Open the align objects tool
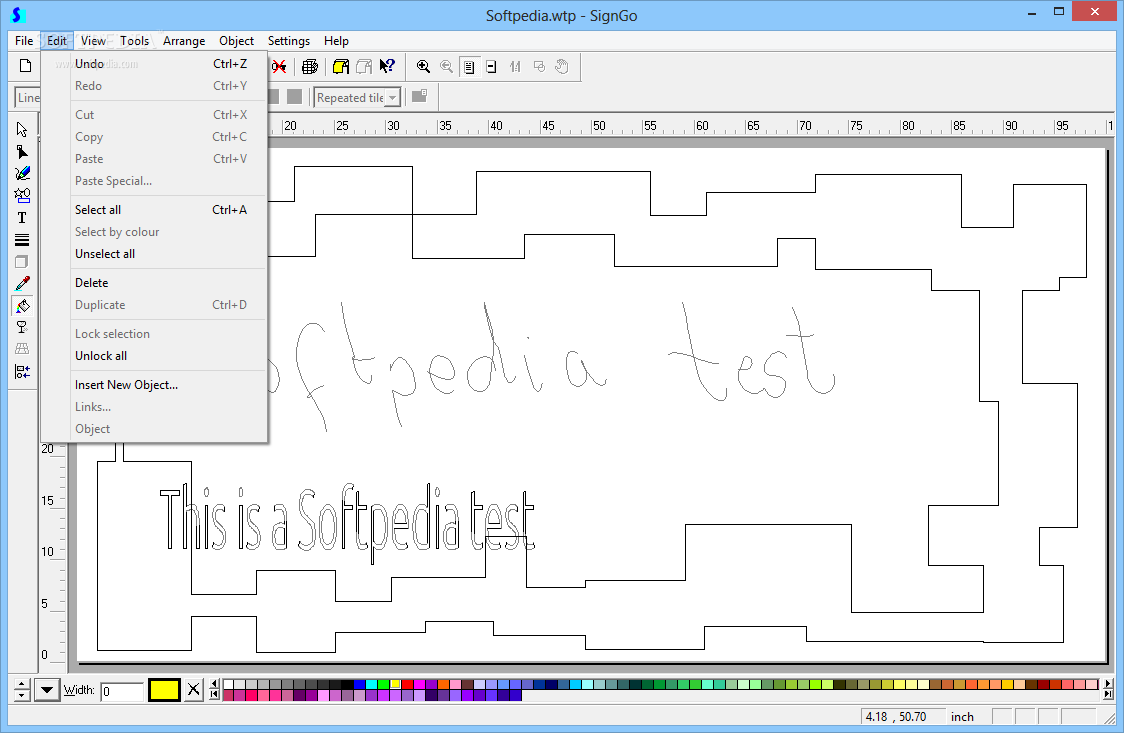 (x=22, y=372)
